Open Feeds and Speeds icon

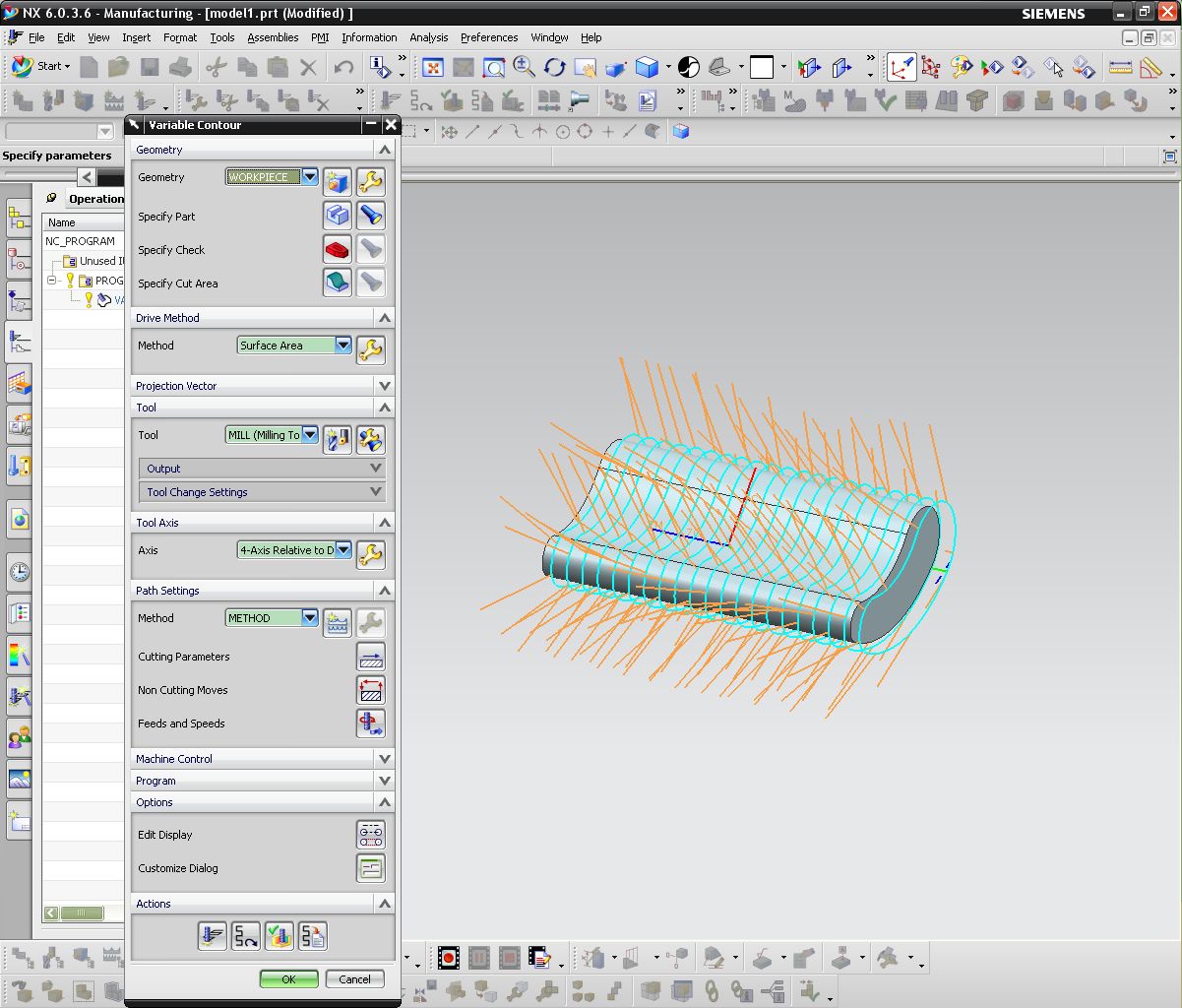click(x=371, y=724)
